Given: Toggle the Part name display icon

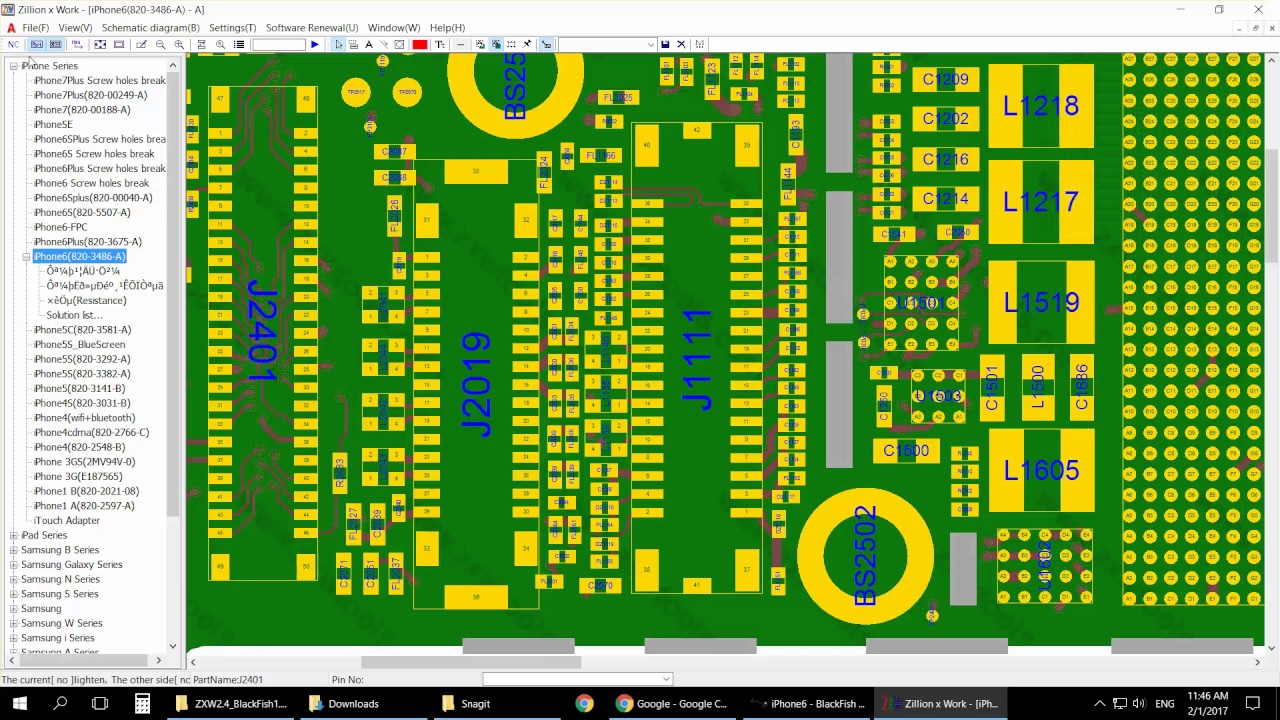Looking at the screenshot, I should click(x=36, y=44).
